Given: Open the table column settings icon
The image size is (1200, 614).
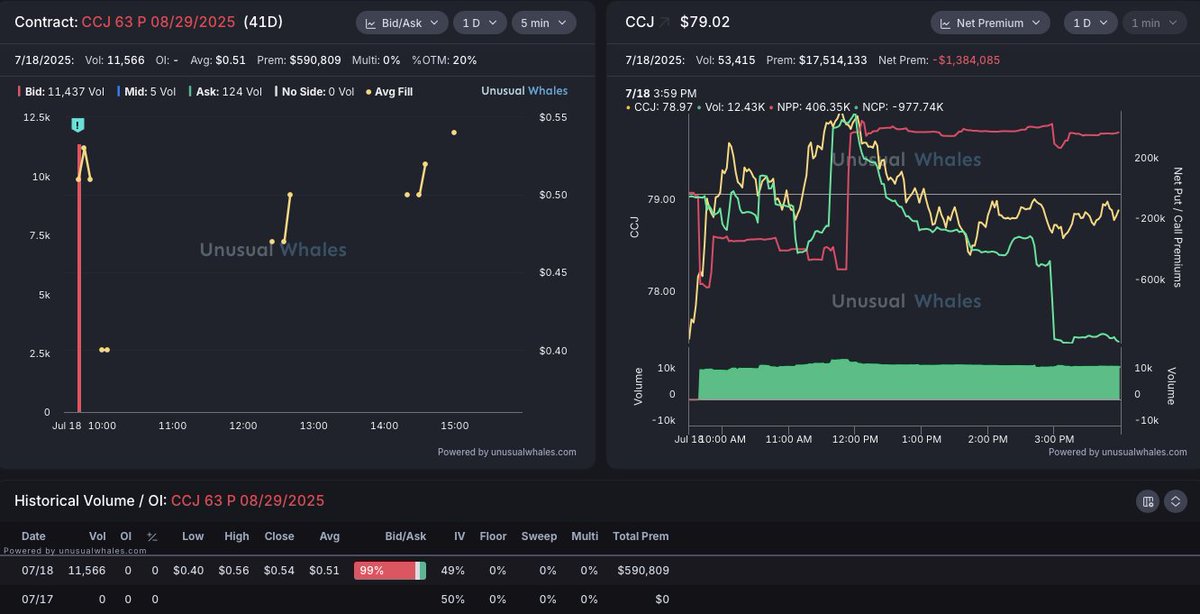Looking at the screenshot, I should (1148, 501).
